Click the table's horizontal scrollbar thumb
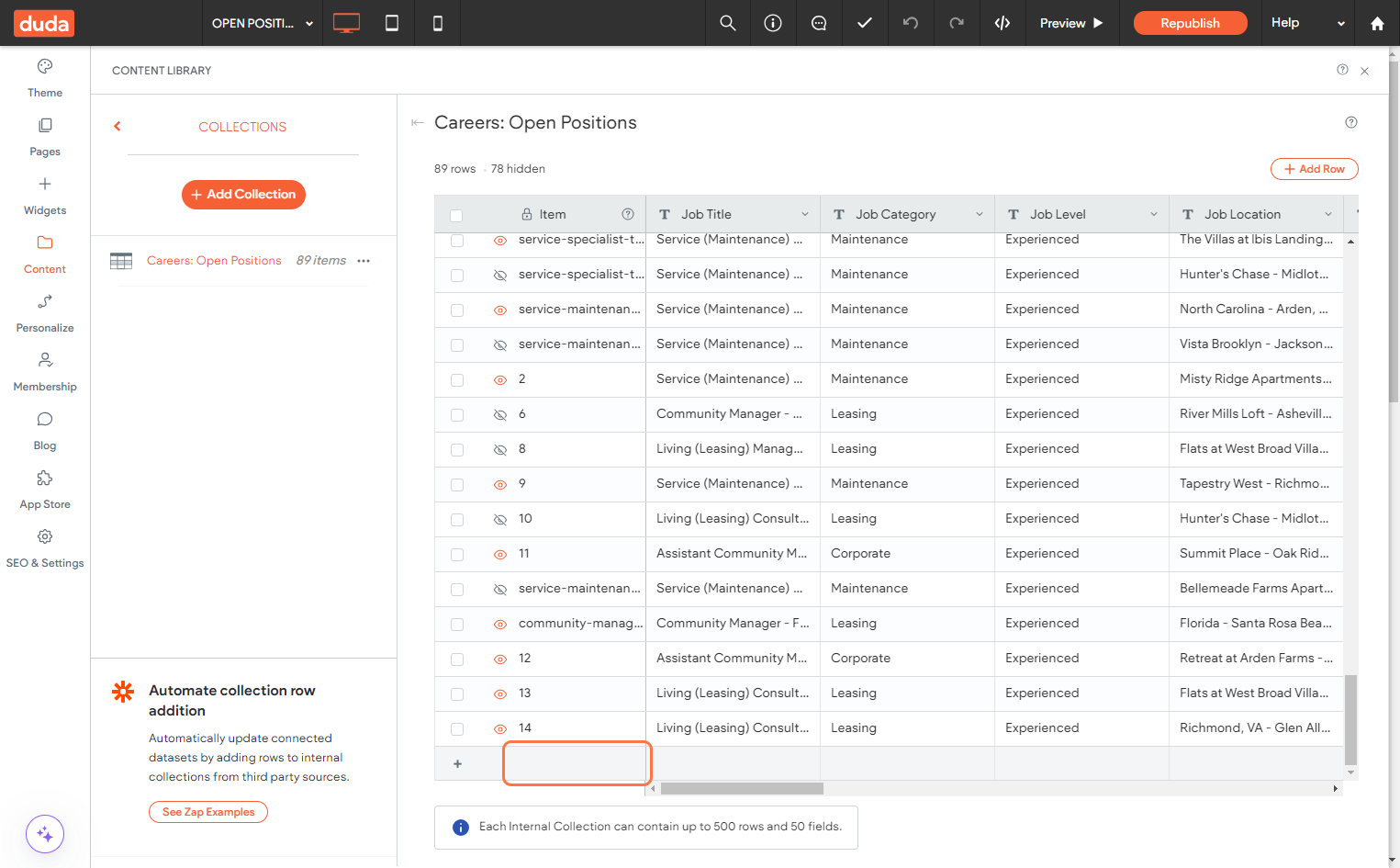 (x=742, y=788)
